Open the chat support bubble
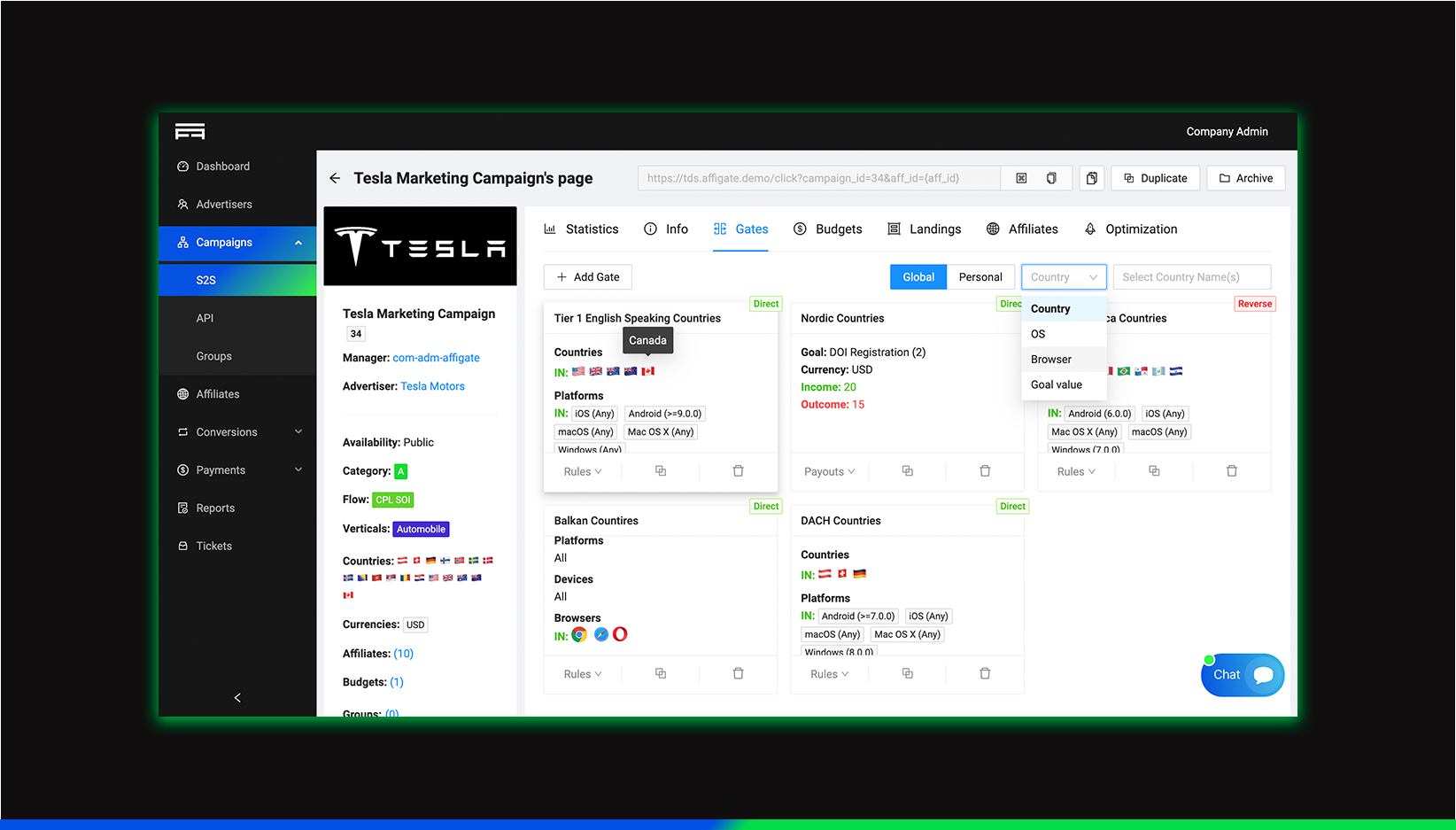Screen dimensions: 1456x830 (1242, 674)
